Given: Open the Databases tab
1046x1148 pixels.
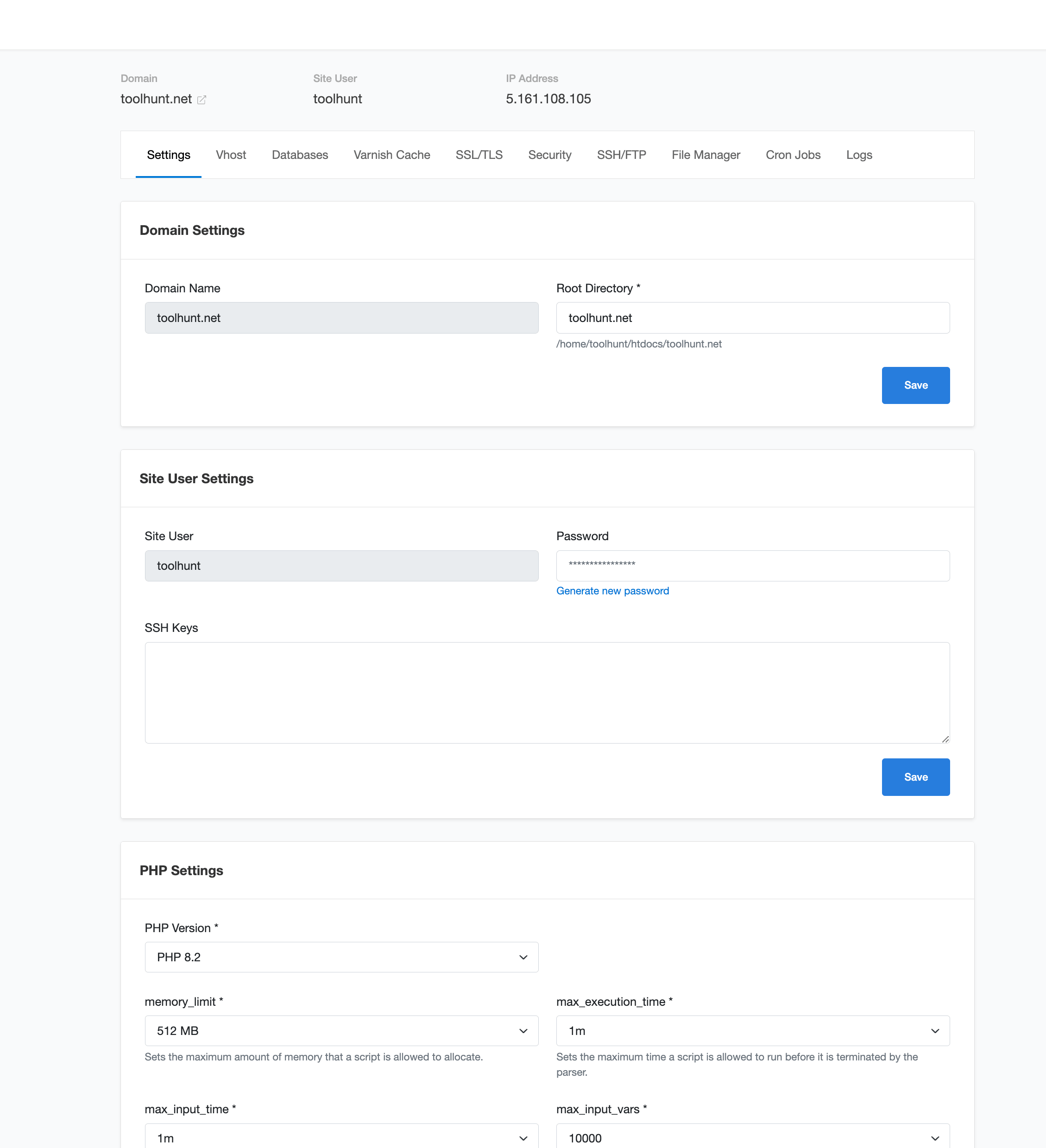Looking at the screenshot, I should click(300, 155).
